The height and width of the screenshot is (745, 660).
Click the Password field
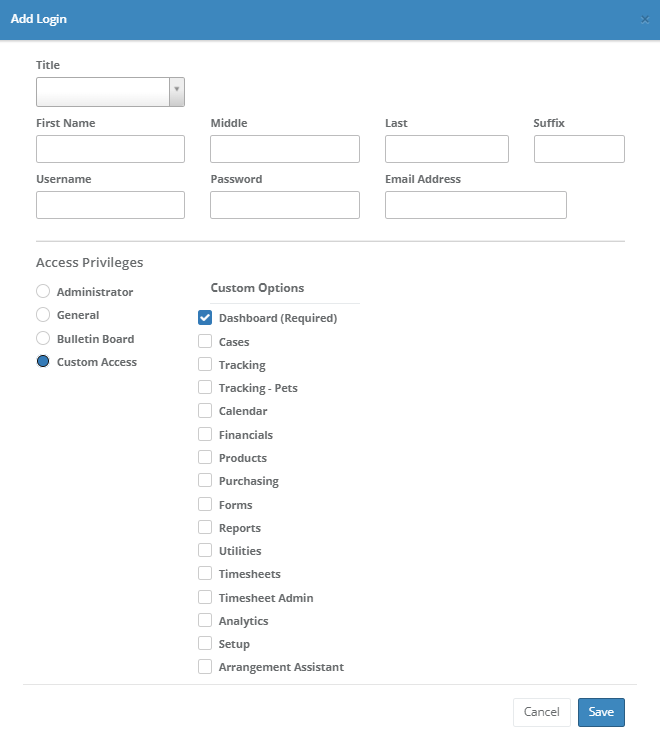click(284, 205)
